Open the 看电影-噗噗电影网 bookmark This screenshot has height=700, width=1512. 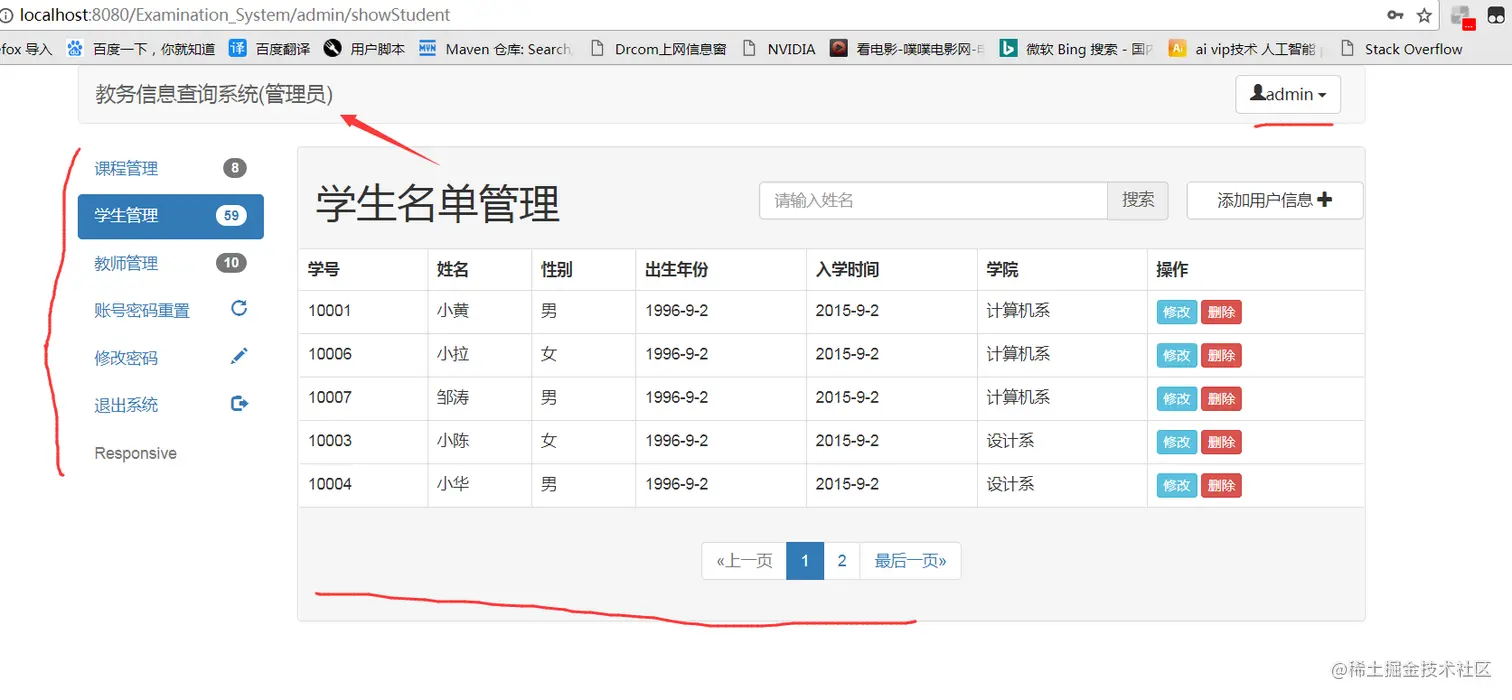907,48
